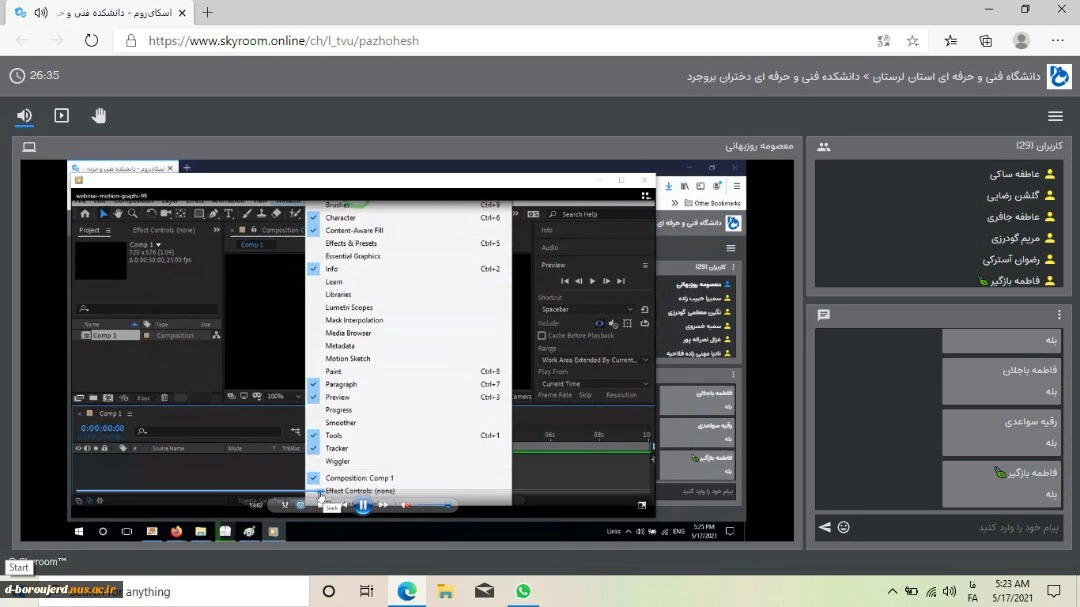The width and height of the screenshot is (1080, 607).
Task: Click the screen share laptop icon
Action: coord(29,147)
